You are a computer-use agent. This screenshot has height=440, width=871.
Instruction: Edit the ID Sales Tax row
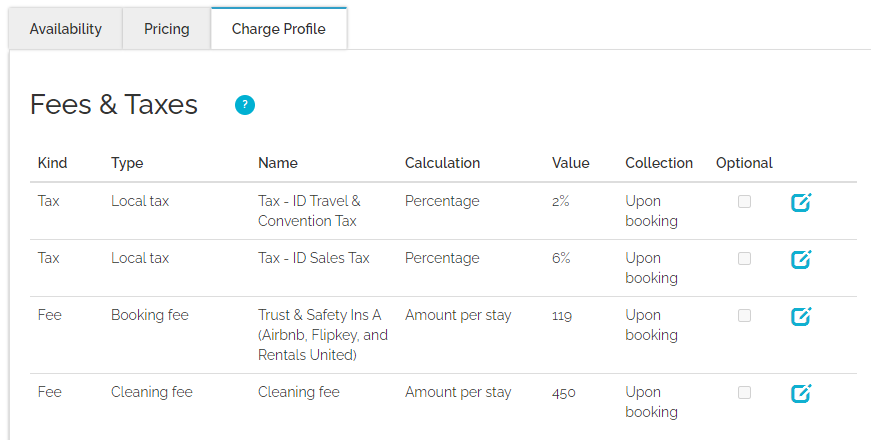point(801,259)
